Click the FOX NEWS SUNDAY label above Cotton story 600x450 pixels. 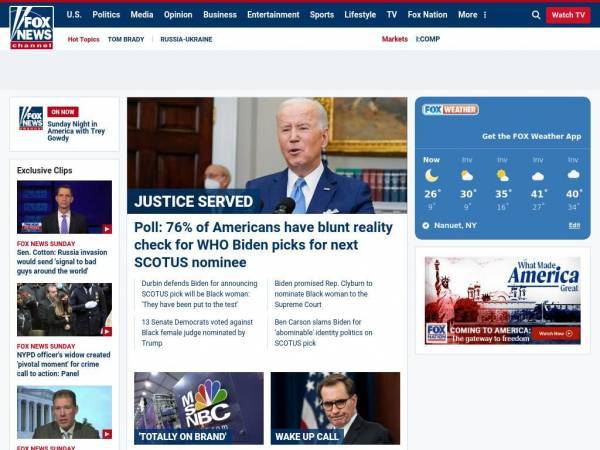point(46,244)
